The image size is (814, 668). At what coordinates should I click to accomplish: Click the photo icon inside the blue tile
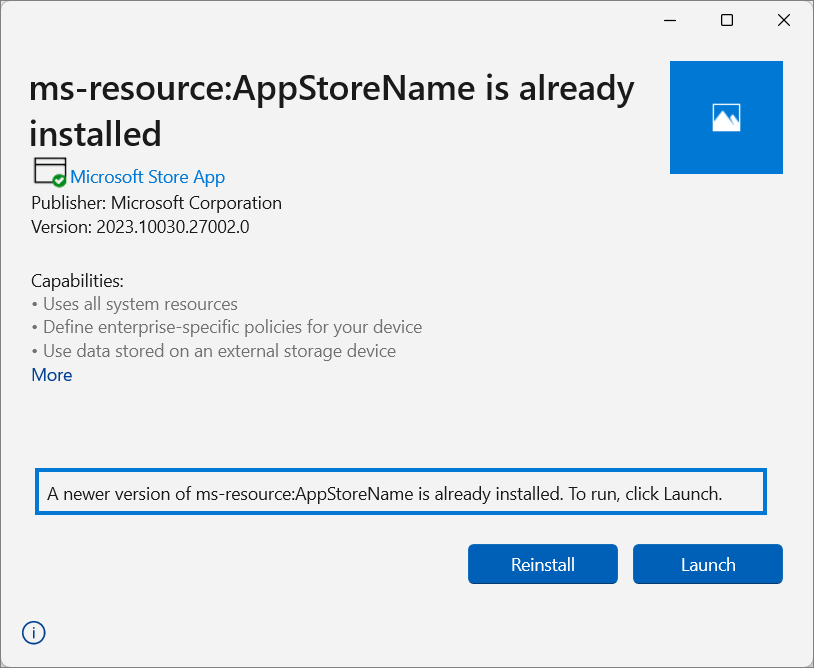726,117
